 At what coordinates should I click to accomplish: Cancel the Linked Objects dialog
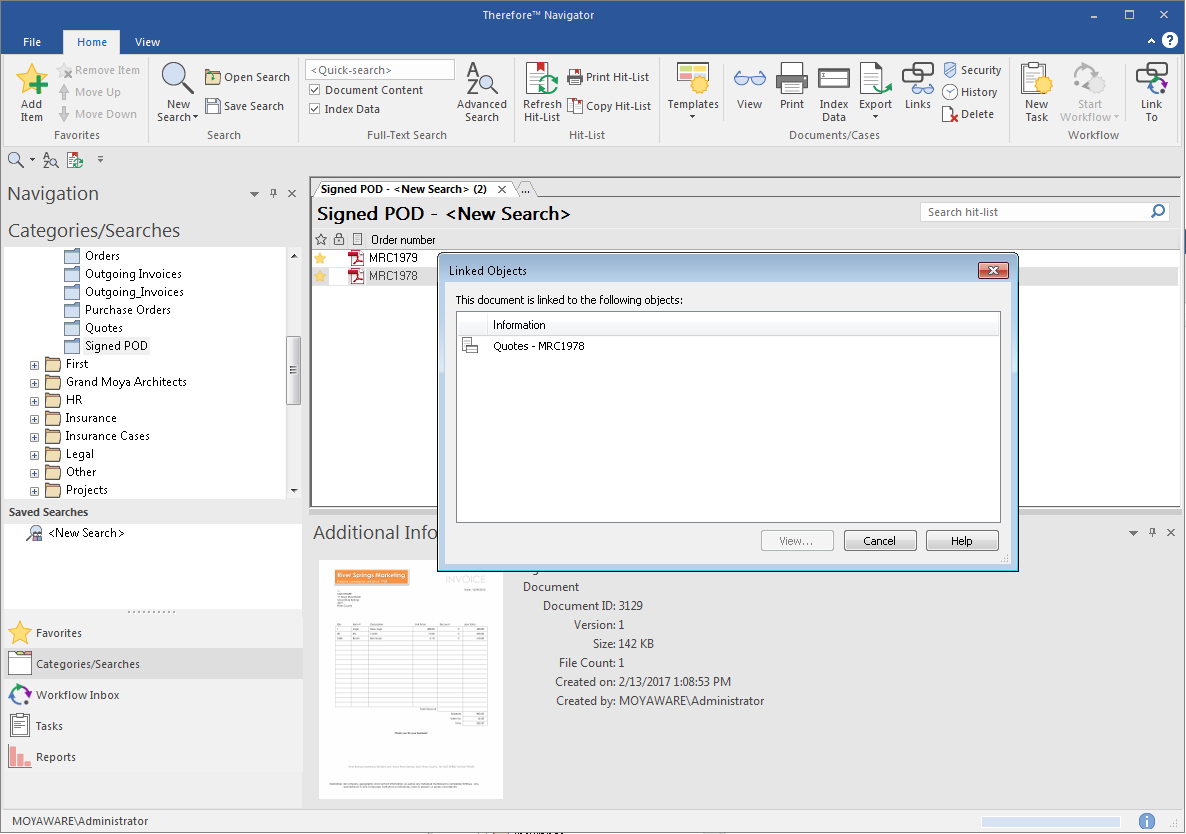[879, 540]
